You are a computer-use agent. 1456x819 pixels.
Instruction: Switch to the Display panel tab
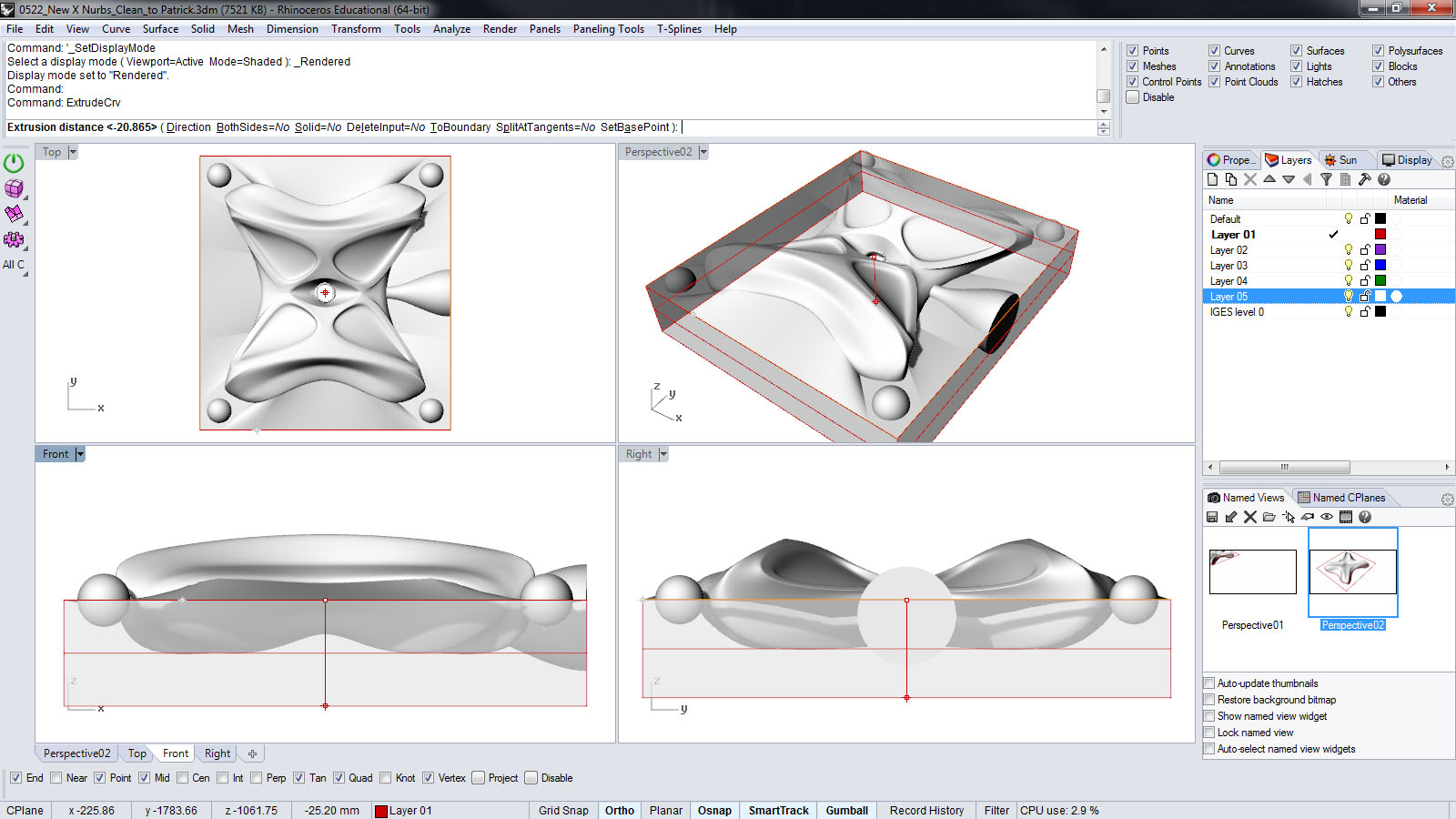coord(1407,160)
